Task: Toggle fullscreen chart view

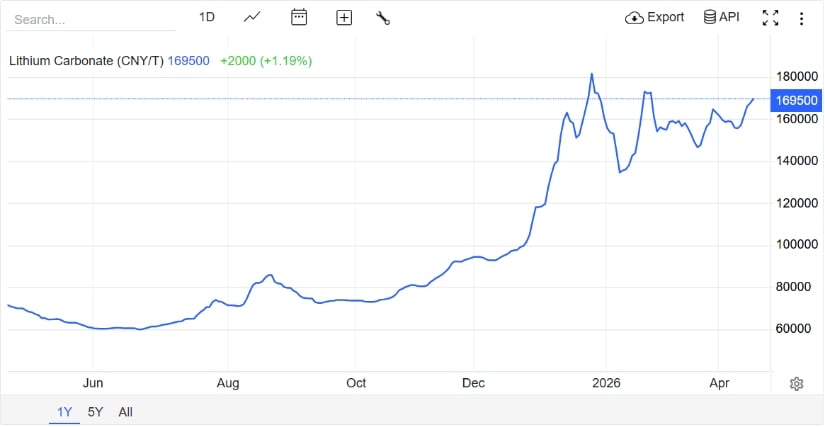Action: pyautogui.click(x=770, y=17)
